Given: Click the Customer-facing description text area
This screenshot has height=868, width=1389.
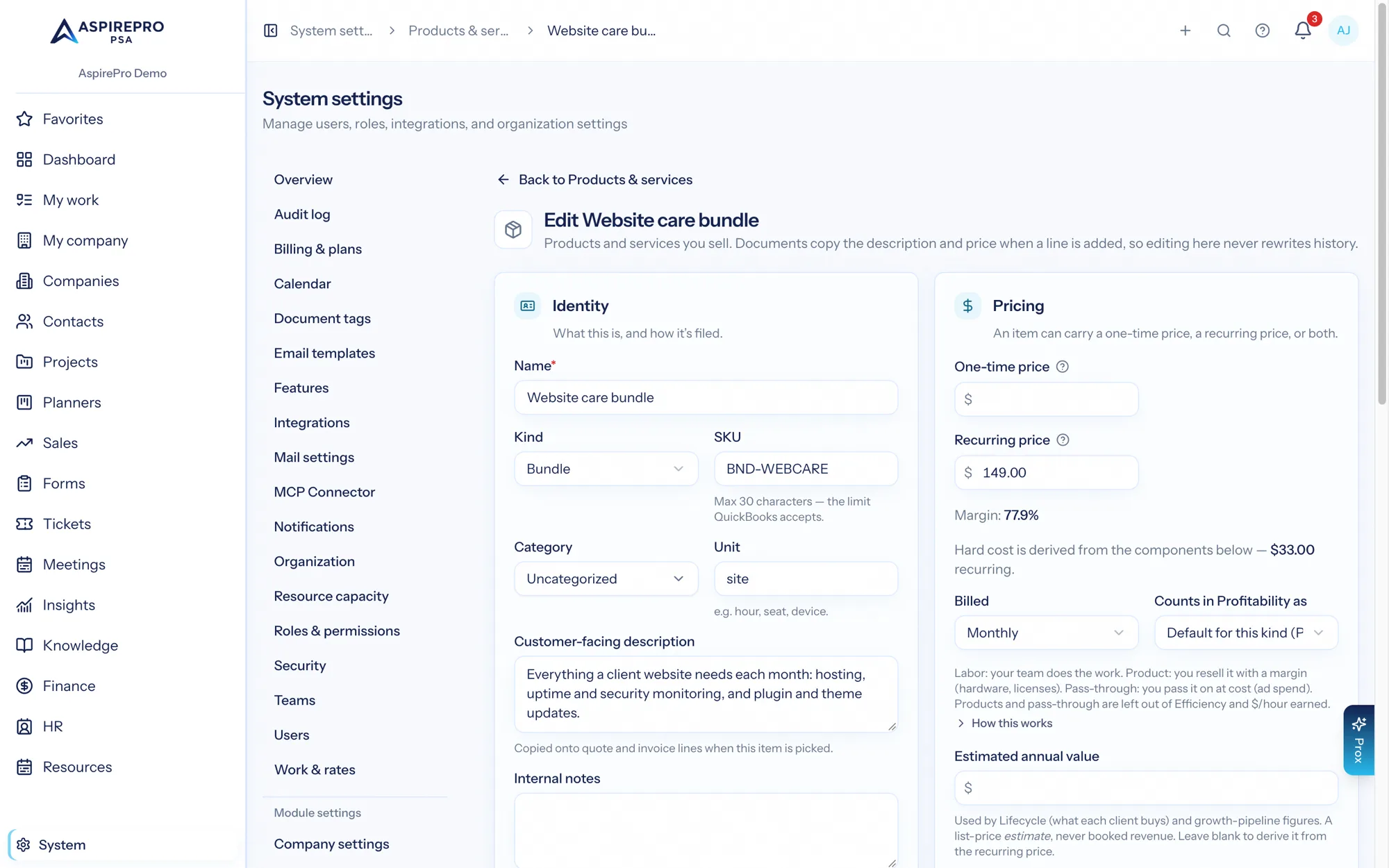Looking at the screenshot, I should point(706,694).
